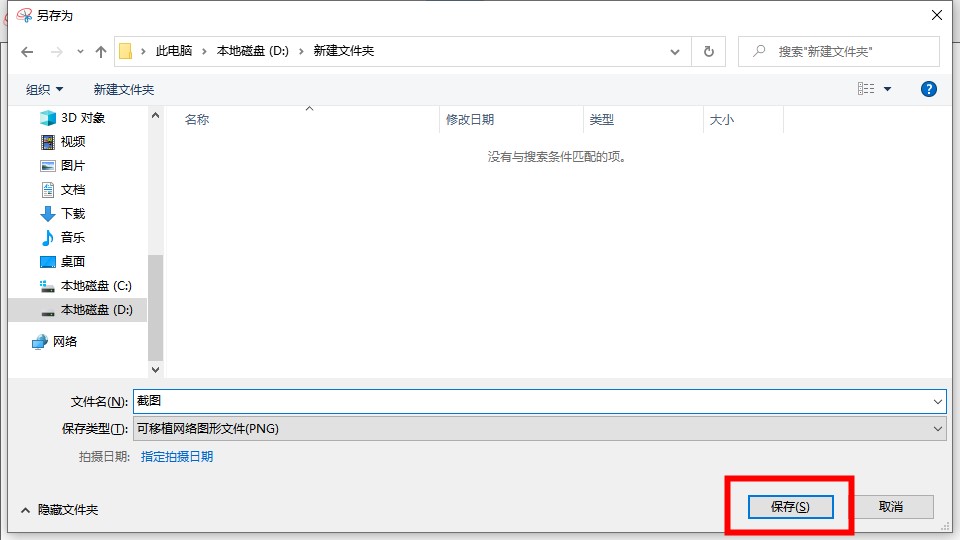The height and width of the screenshot is (540, 960).
Task: Expand the 保存类型 format dropdown
Action: coord(540,428)
